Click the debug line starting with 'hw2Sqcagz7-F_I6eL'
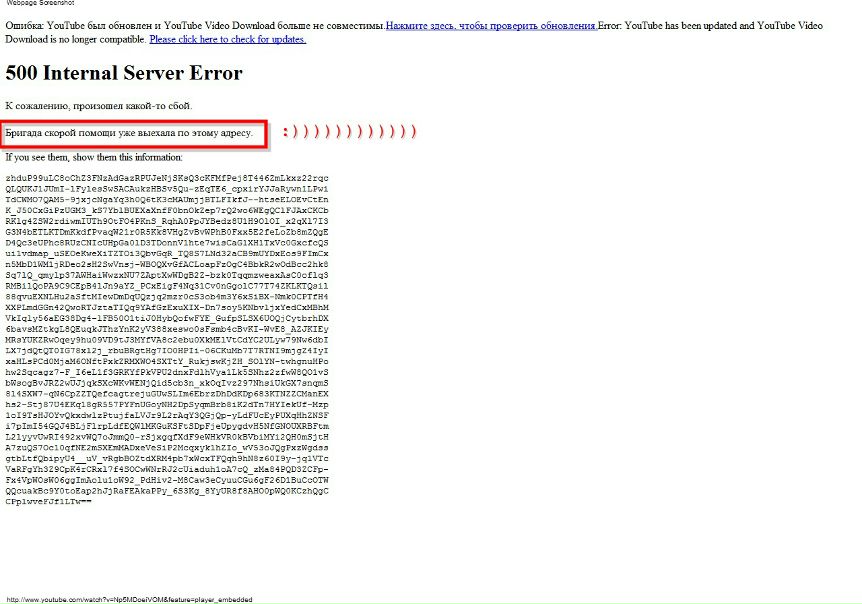Screen dimensions: 862x604 [x=167, y=373]
